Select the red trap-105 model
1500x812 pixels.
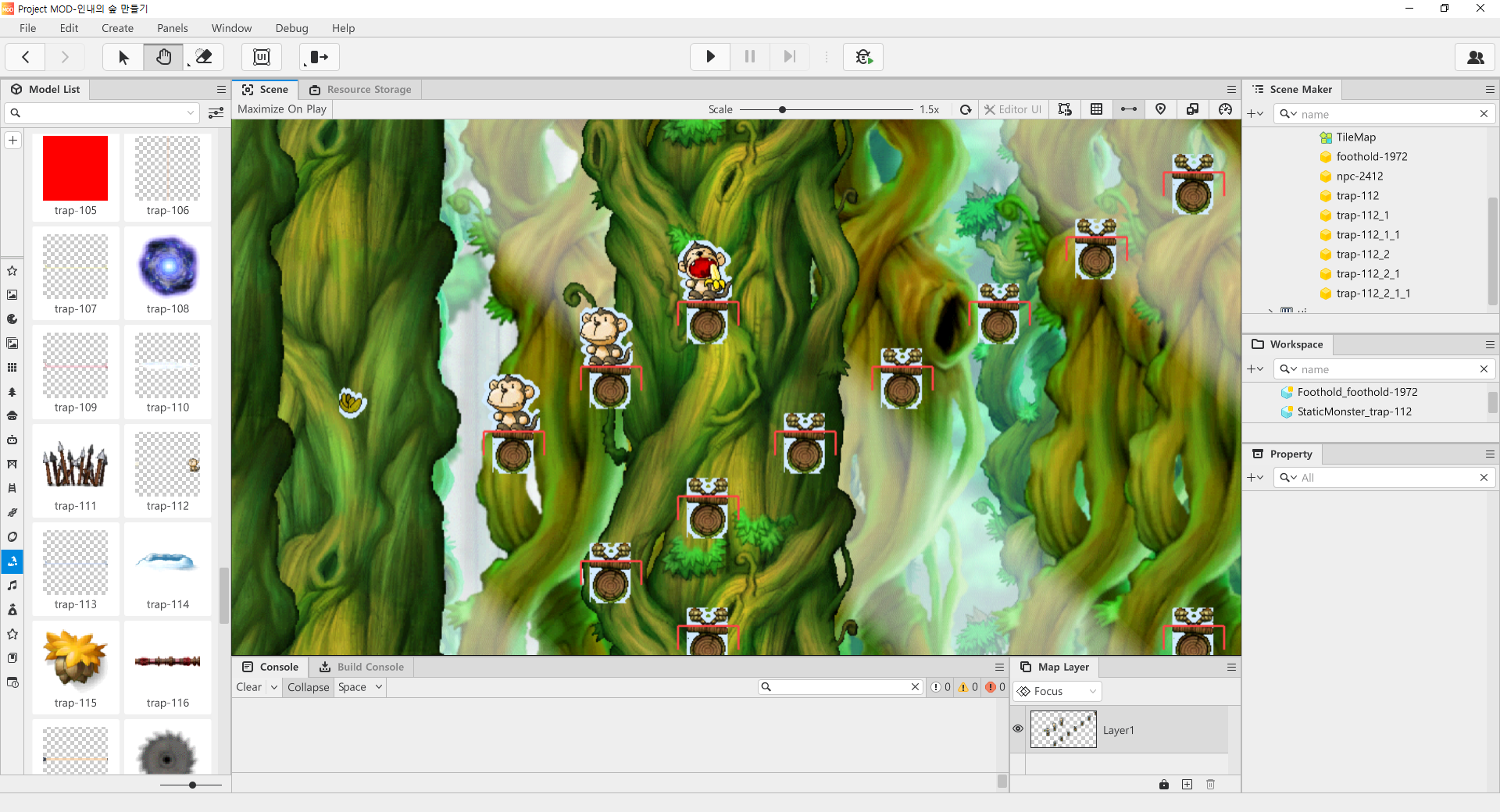pyautogui.click(x=76, y=176)
